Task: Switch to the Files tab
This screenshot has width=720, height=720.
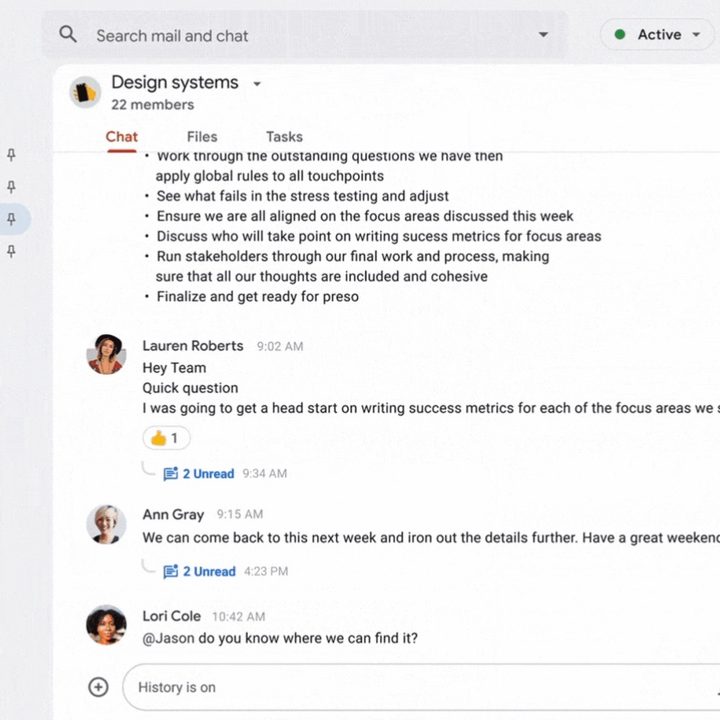Action: click(x=202, y=137)
